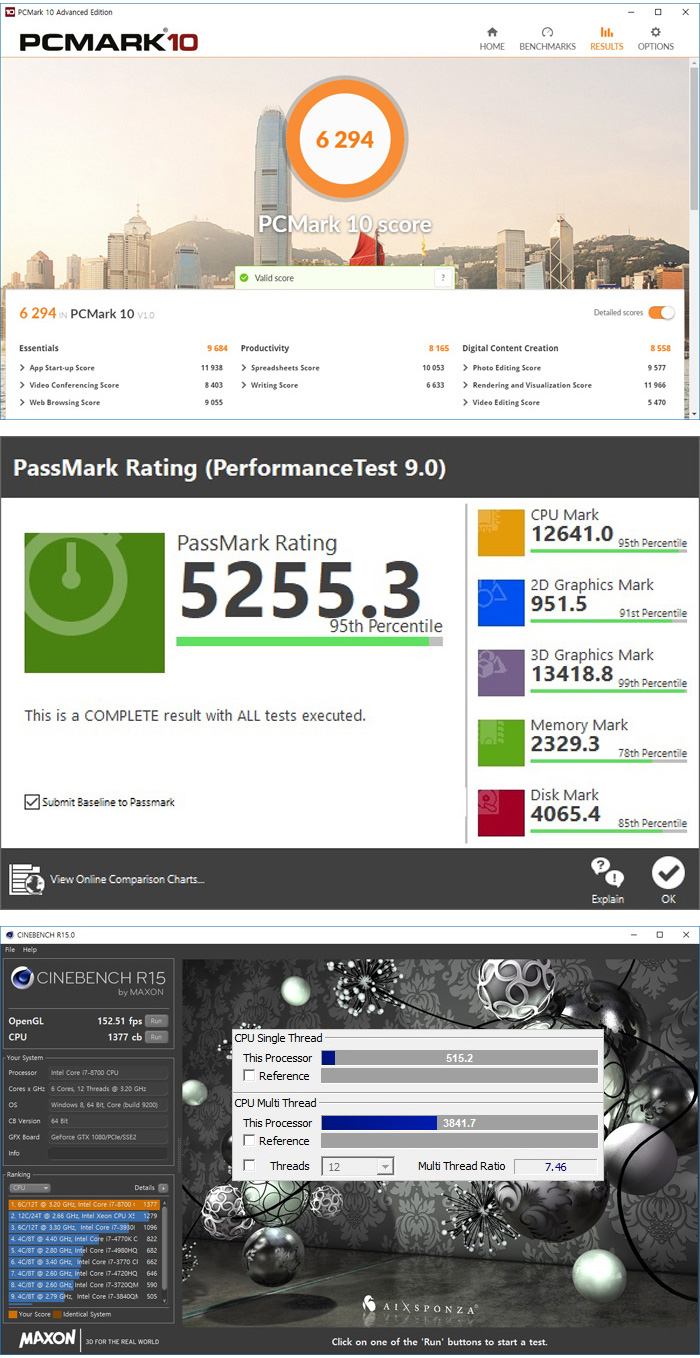
Task: Select ranking row 2 Intel Xeon CPU
Action: (84, 1216)
